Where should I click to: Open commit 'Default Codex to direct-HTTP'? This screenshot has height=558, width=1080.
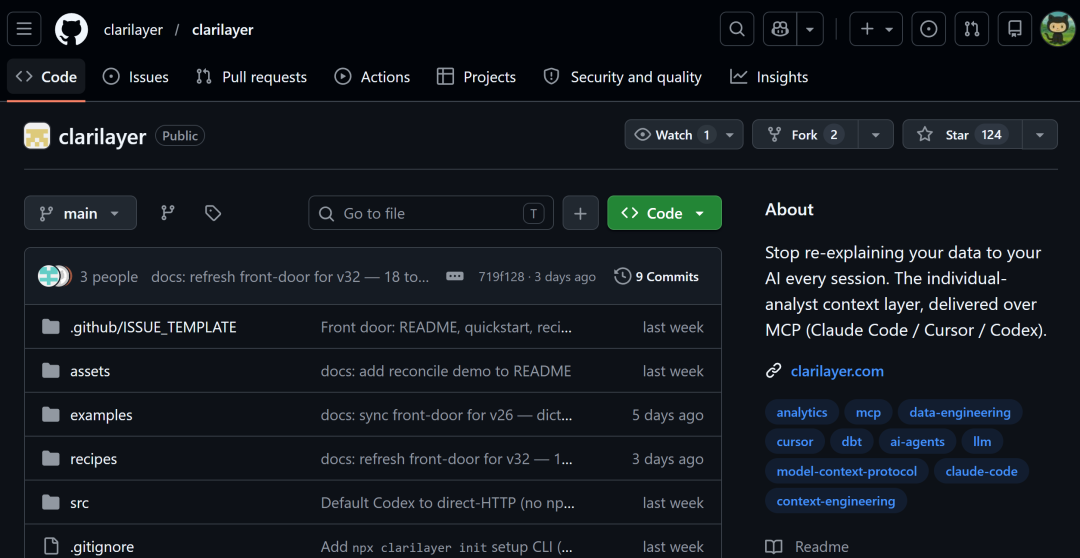pyautogui.click(x=446, y=504)
